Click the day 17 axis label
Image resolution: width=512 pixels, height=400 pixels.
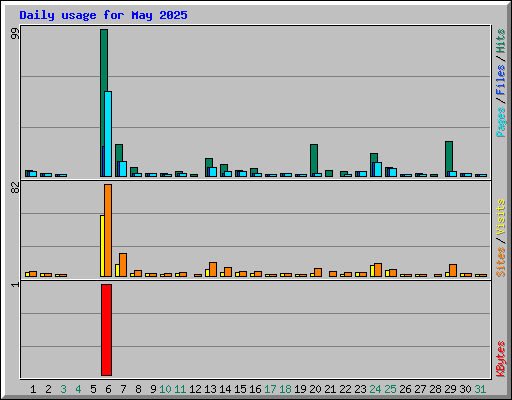270,389
